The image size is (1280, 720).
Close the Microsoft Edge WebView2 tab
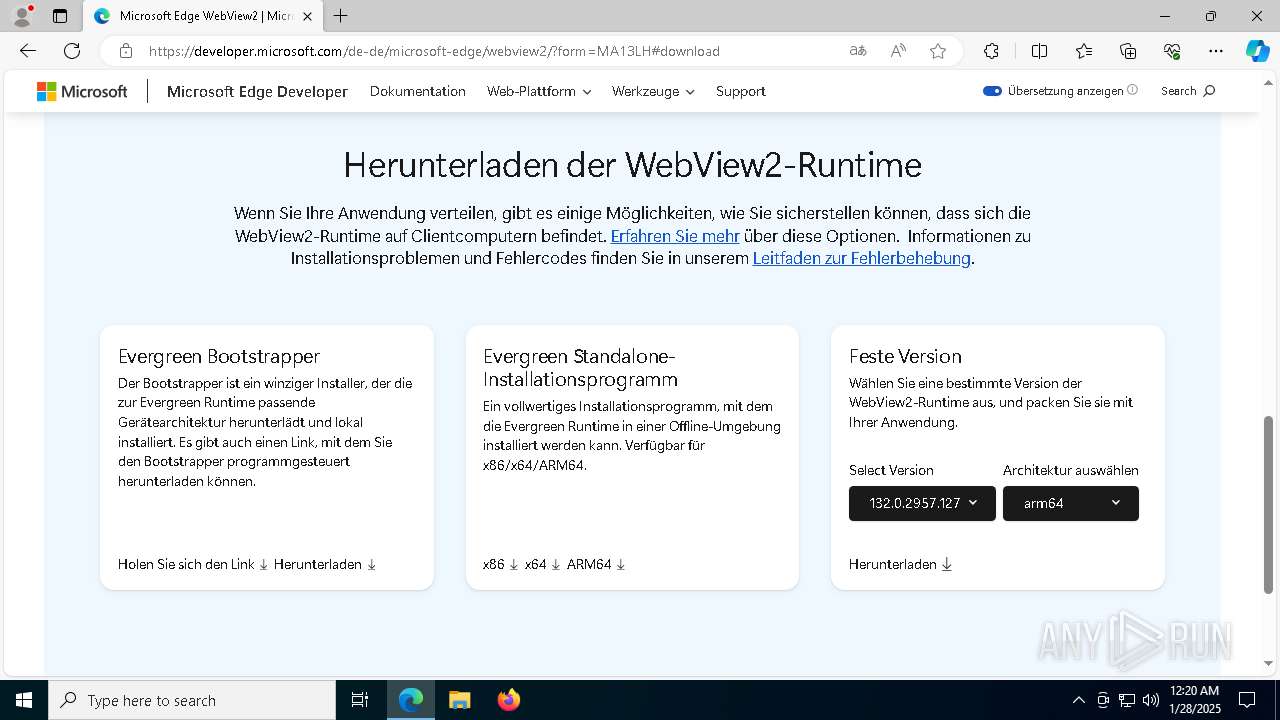307,16
